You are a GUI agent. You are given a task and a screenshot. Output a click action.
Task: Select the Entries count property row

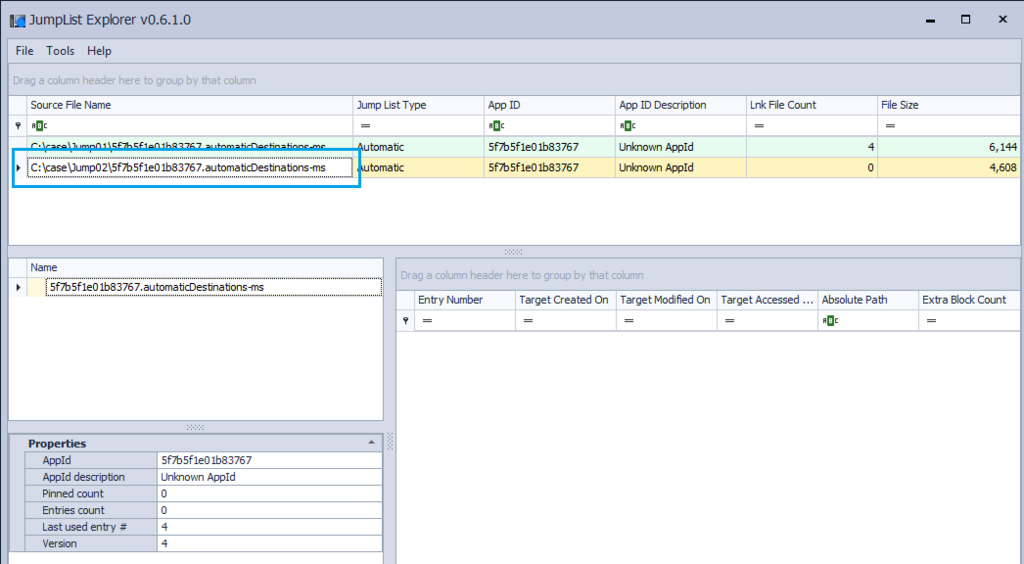(x=204, y=510)
